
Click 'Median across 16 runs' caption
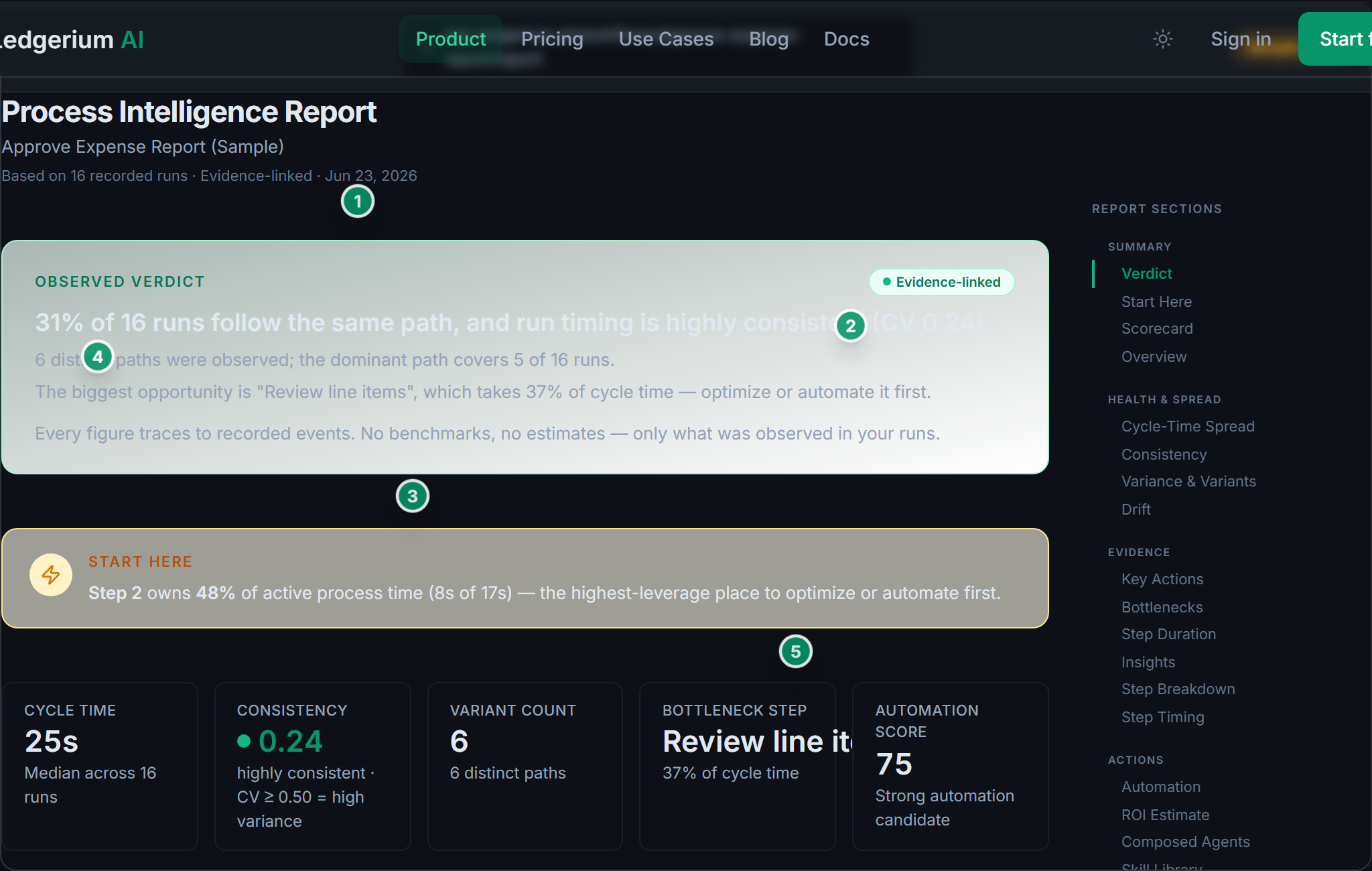[x=90, y=785]
